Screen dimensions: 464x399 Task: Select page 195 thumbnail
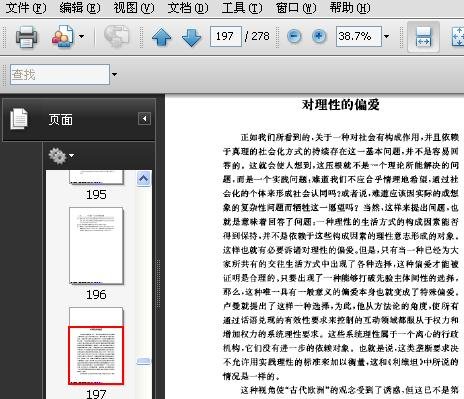(x=96, y=177)
